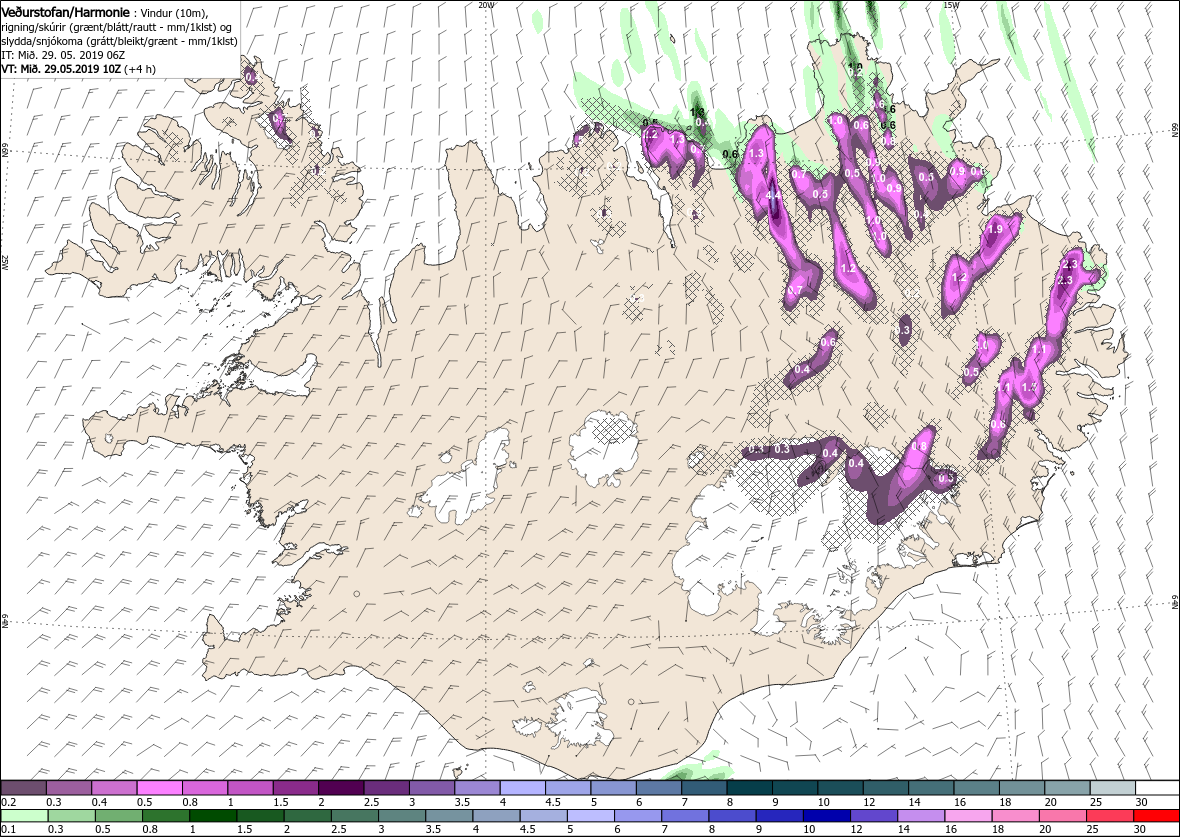Click the 9 blue swatch, lower legend row
Image resolution: width=1180 pixels, height=837 pixels.
779,816
